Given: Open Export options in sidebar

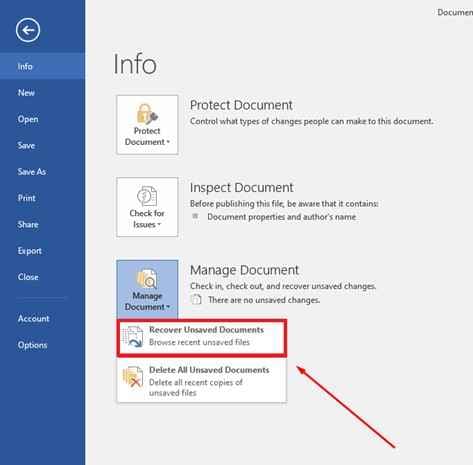Looking at the screenshot, I should point(42,251).
